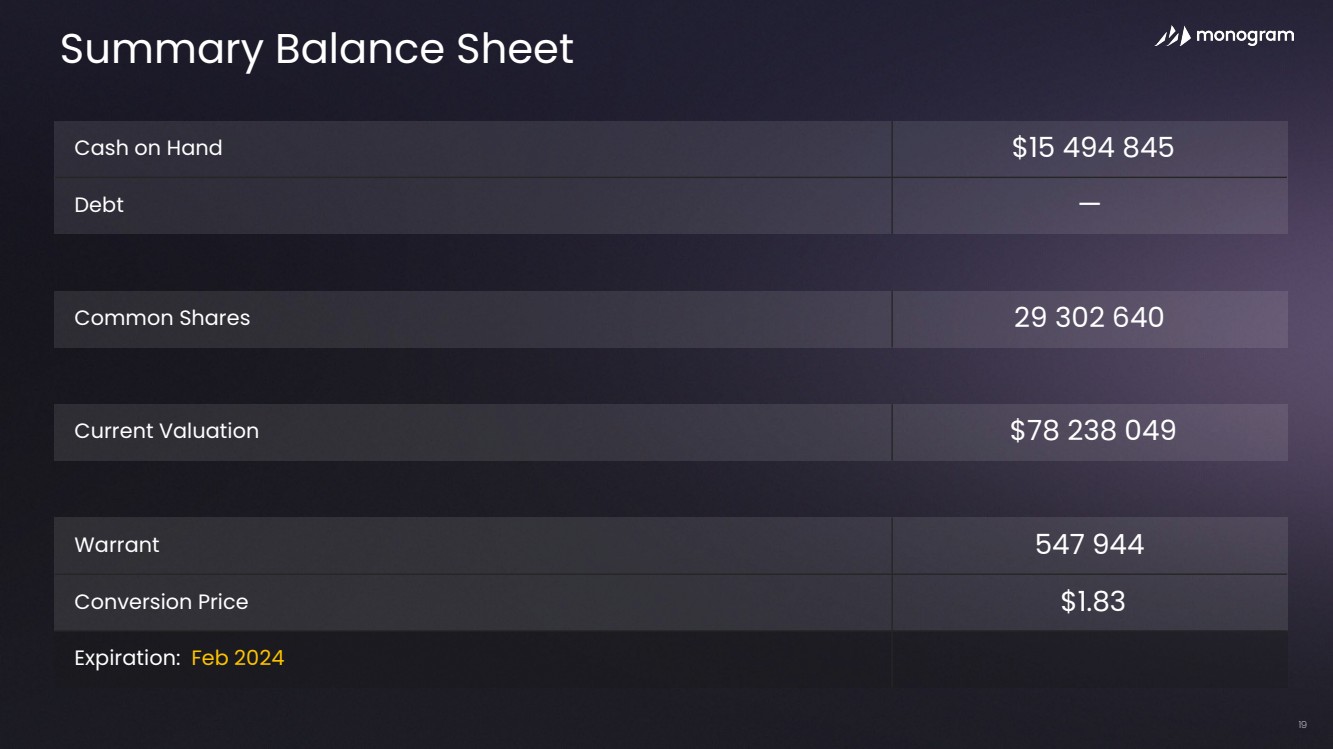Select the Debt row label

[99, 205]
